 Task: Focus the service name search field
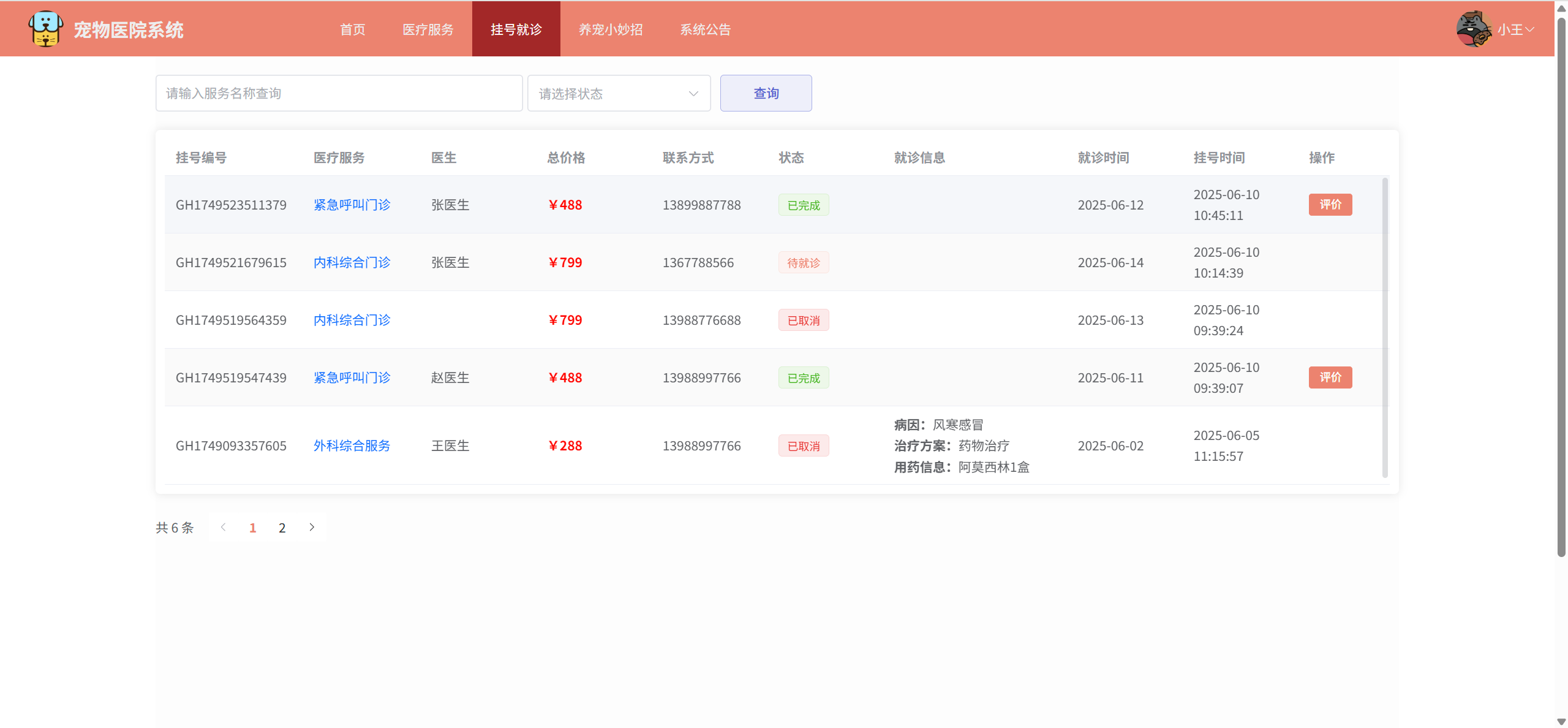(339, 94)
